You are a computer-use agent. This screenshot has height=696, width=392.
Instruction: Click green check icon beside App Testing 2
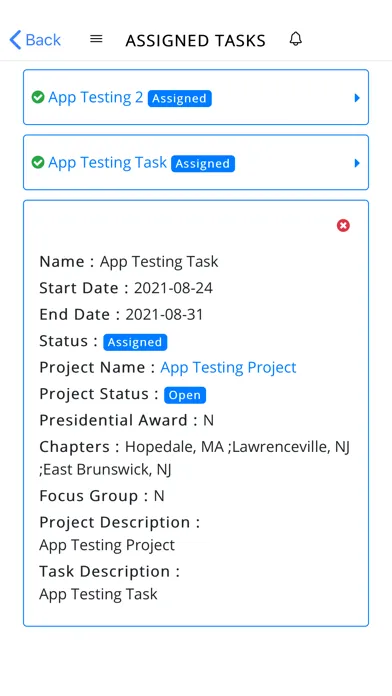(x=38, y=97)
